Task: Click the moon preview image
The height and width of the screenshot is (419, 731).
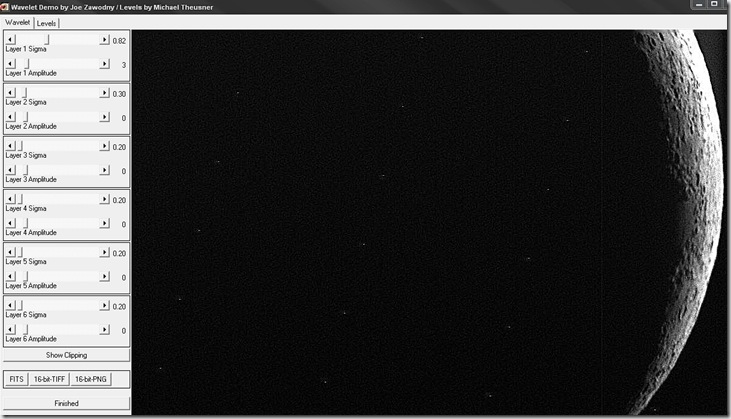Action: [x=429, y=222]
